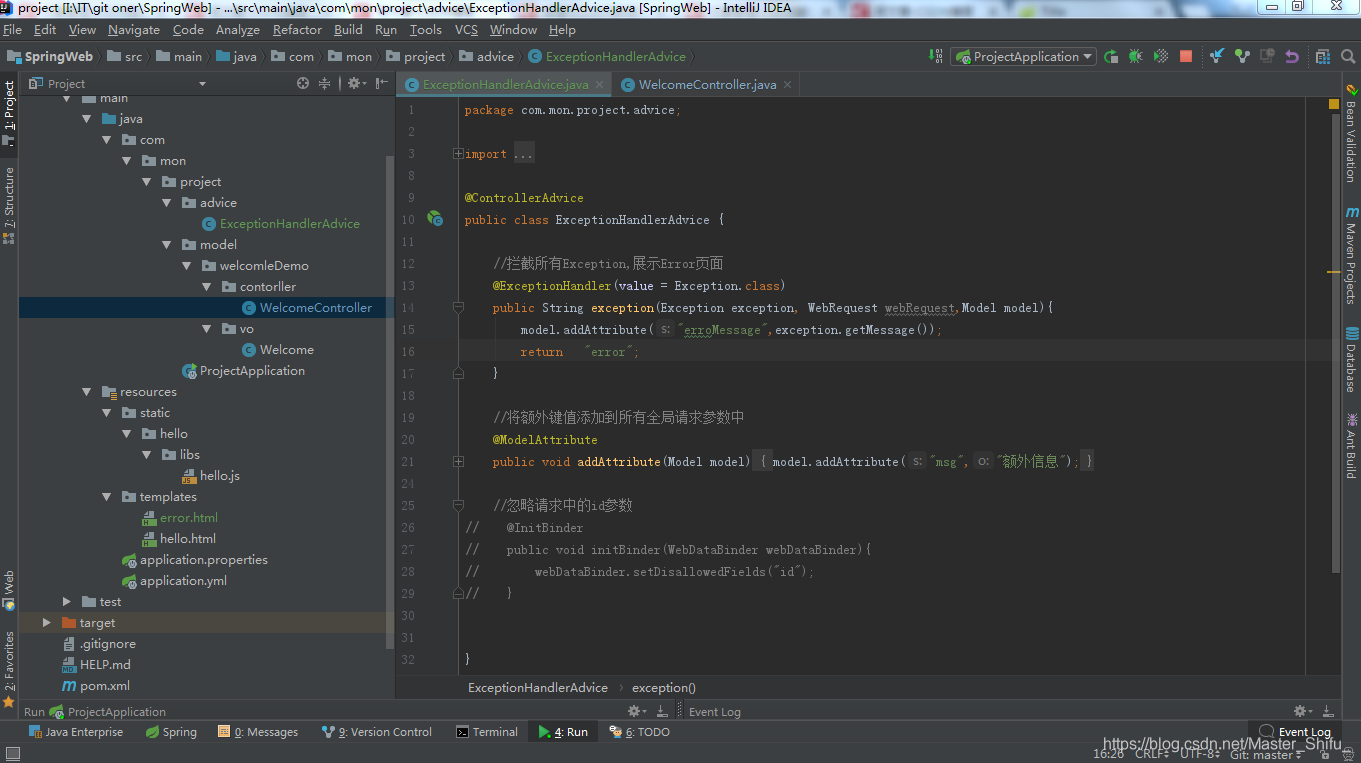Open 9: Version Control tool window
The image size is (1361, 763).
pyautogui.click(x=377, y=732)
